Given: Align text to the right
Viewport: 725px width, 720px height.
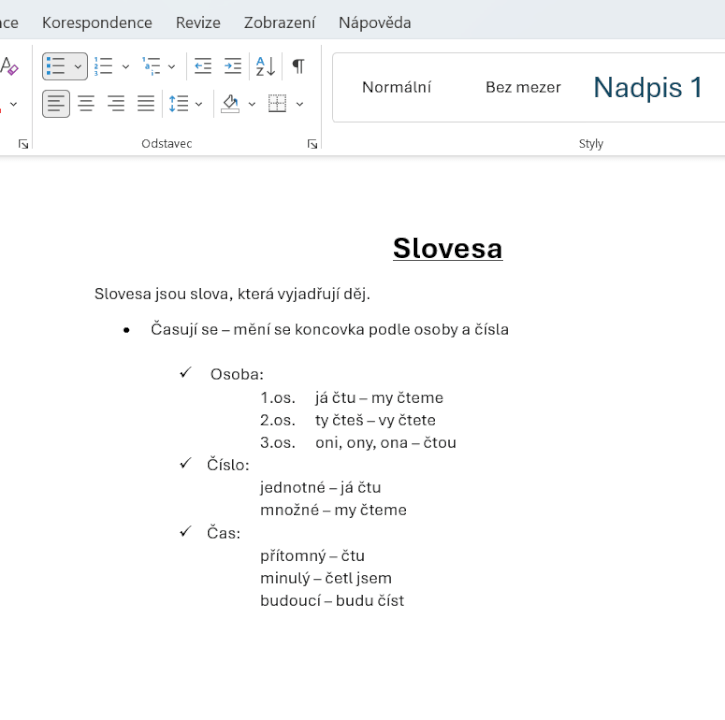Looking at the screenshot, I should point(116,104).
